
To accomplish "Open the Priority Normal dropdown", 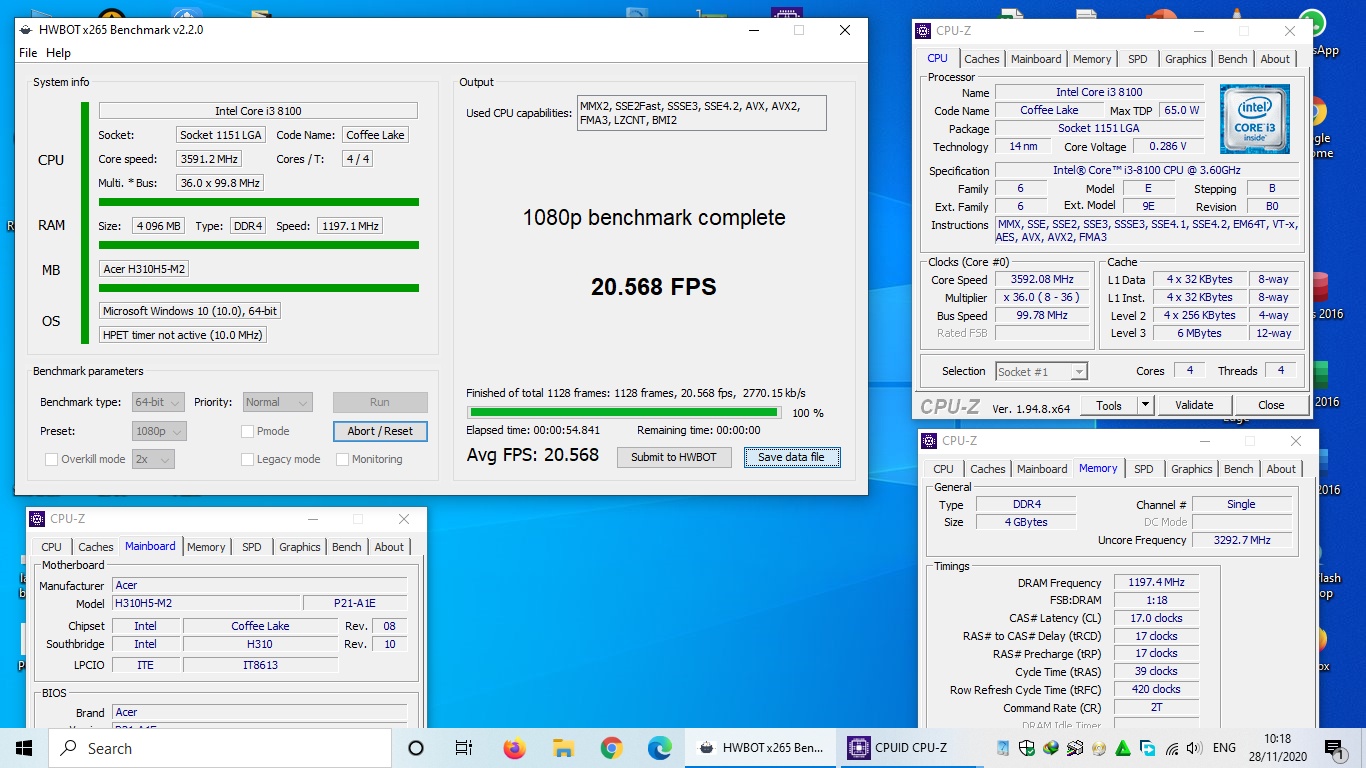I will pos(277,402).
